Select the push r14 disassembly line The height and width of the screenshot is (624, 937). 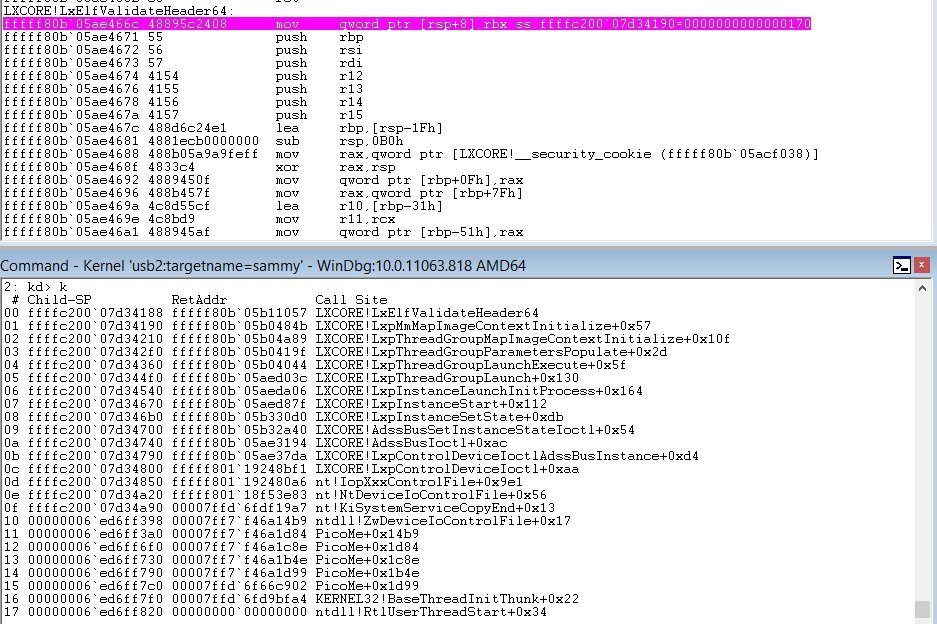click(183, 102)
